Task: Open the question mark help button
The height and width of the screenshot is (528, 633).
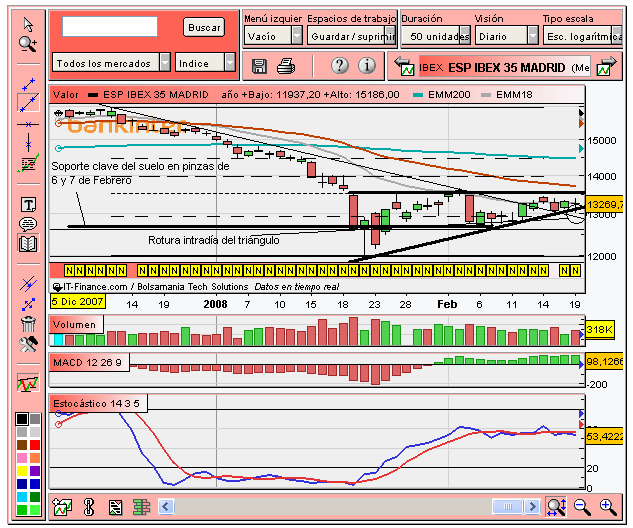Action: coord(340,65)
